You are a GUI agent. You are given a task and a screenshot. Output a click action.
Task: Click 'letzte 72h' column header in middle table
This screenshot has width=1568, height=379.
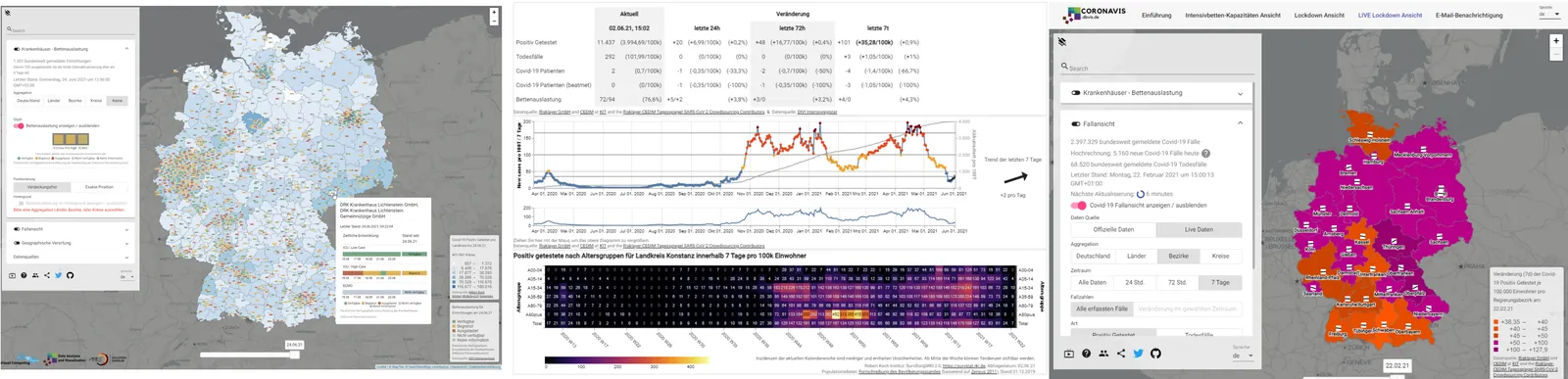793,28
